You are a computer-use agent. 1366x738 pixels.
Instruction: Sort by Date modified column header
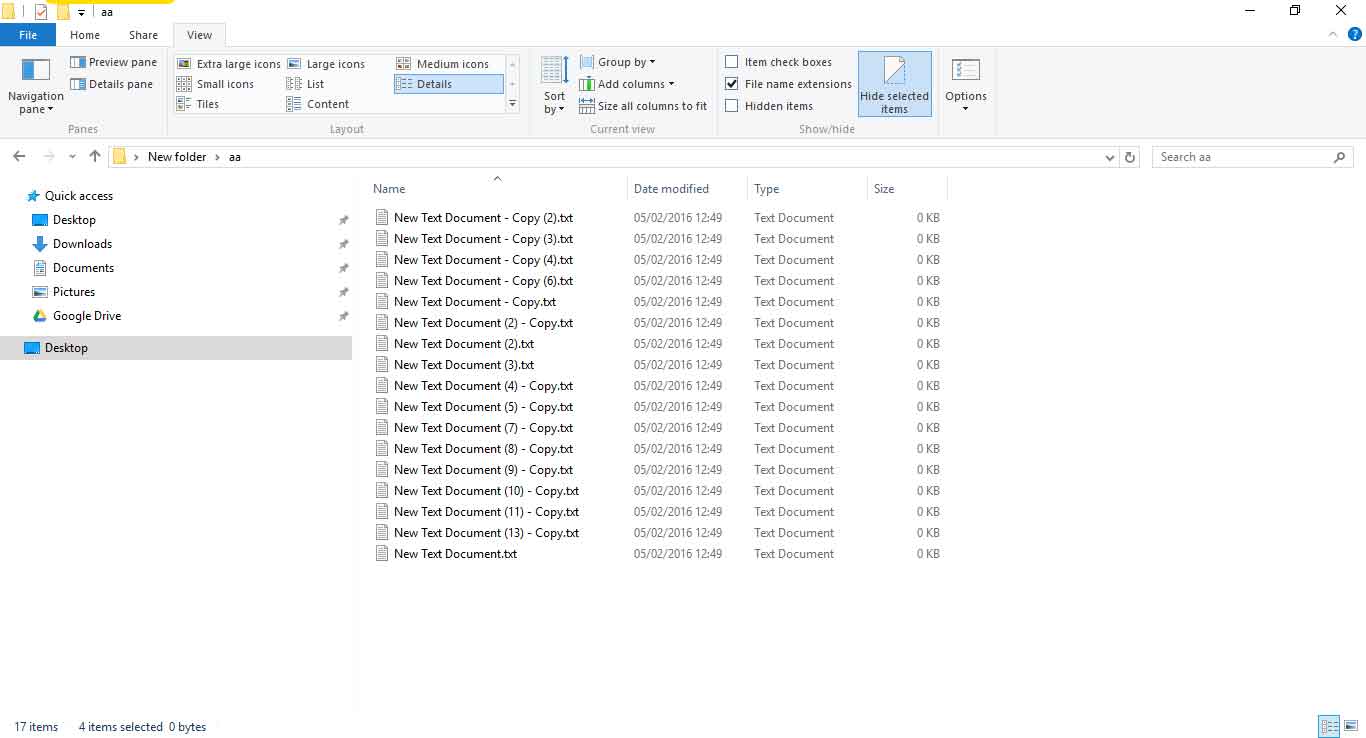(x=671, y=188)
